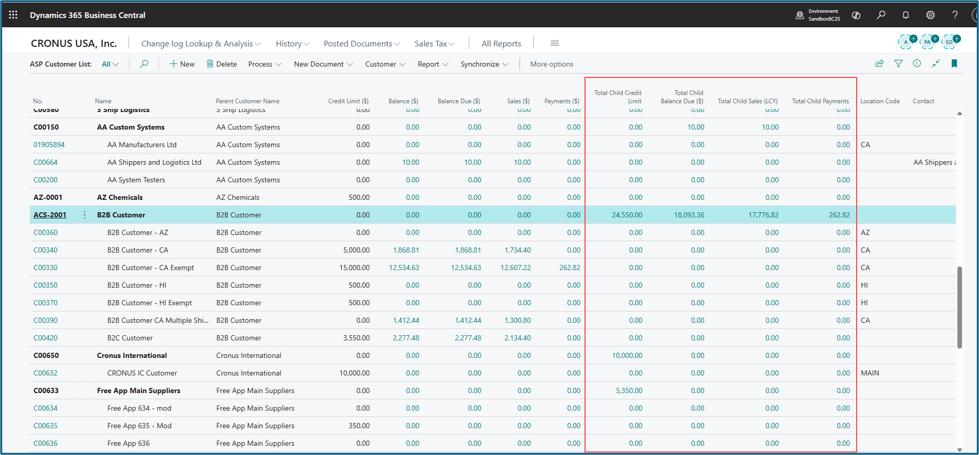
Task: Show More options in the action bar
Action: coord(551,64)
